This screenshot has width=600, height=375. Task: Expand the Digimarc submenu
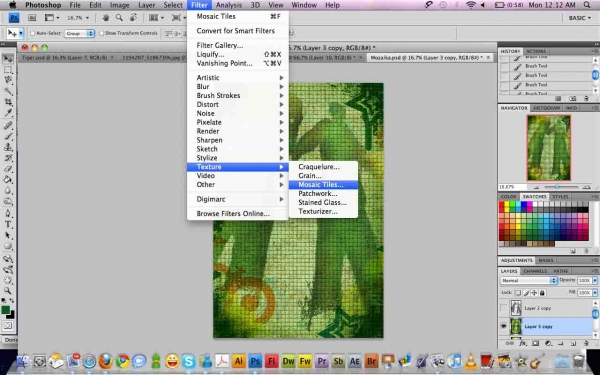pyautogui.click(x=238, y=199)
